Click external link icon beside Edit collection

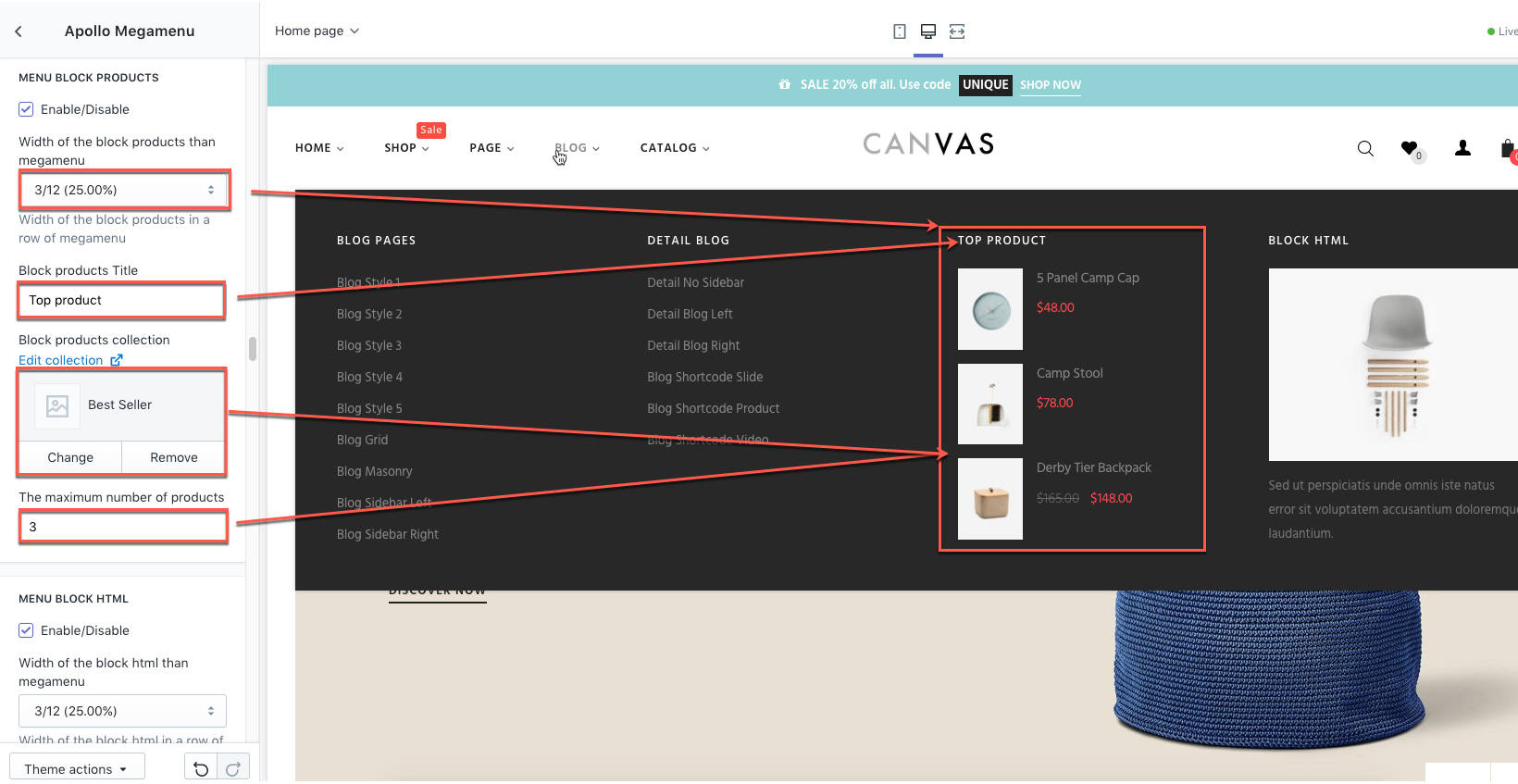click(x=117, y=360)
